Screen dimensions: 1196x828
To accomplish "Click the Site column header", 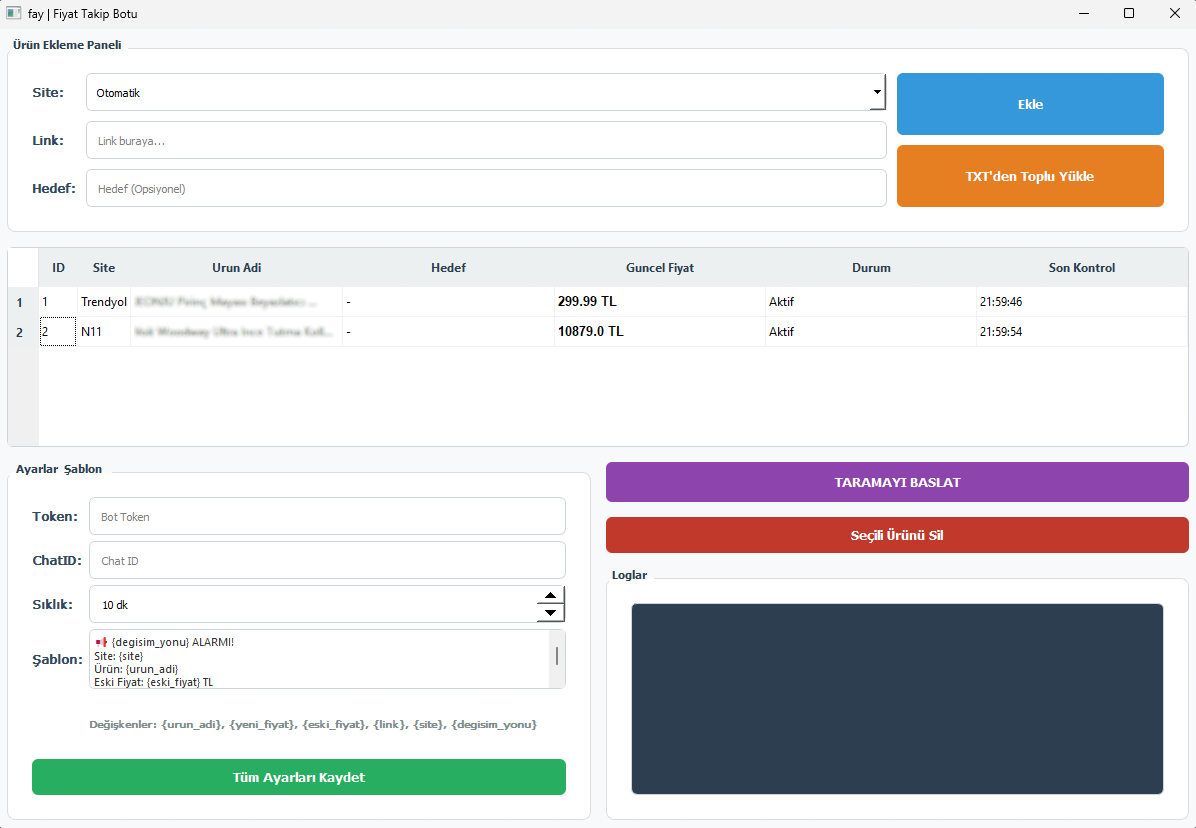I will click(104, 268).
